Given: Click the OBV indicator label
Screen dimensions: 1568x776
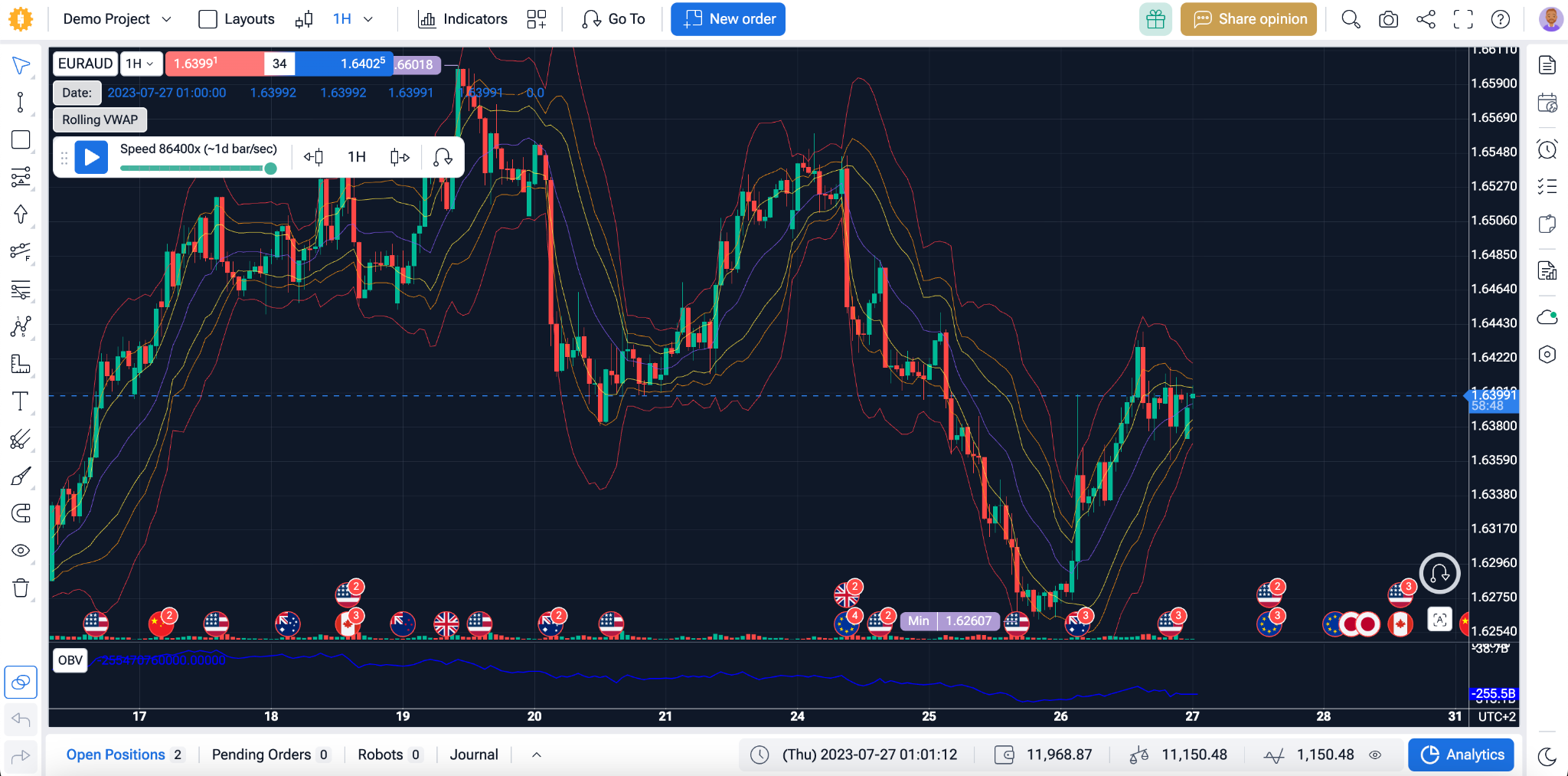Looking at the screenshot, I should (x=70, y=660).
